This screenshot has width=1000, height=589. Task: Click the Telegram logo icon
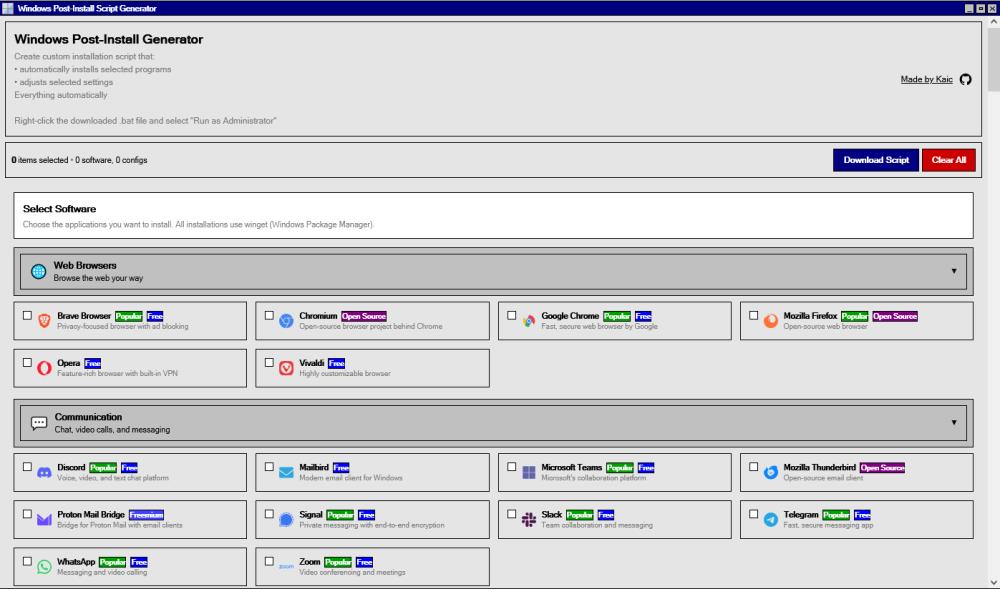pyautogui.click(x=770, y=520)
